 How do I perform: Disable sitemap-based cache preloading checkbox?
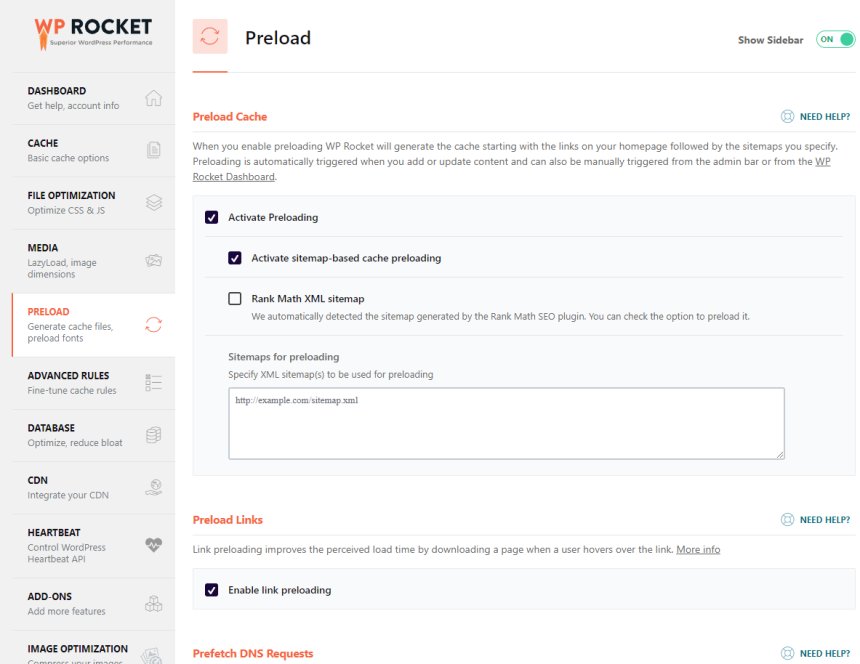pos(235,258)
